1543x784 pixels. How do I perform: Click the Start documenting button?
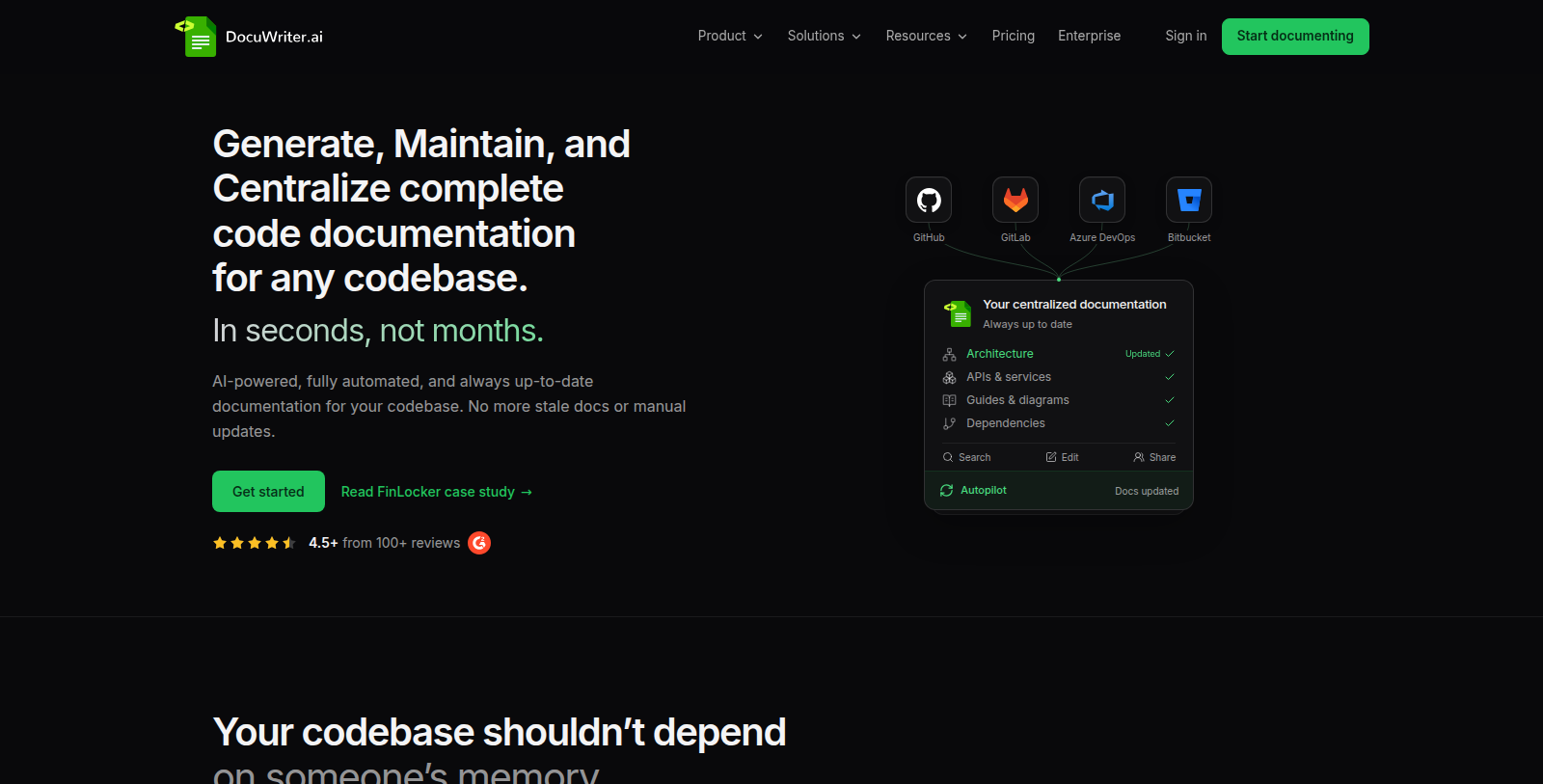(1295, 37)
